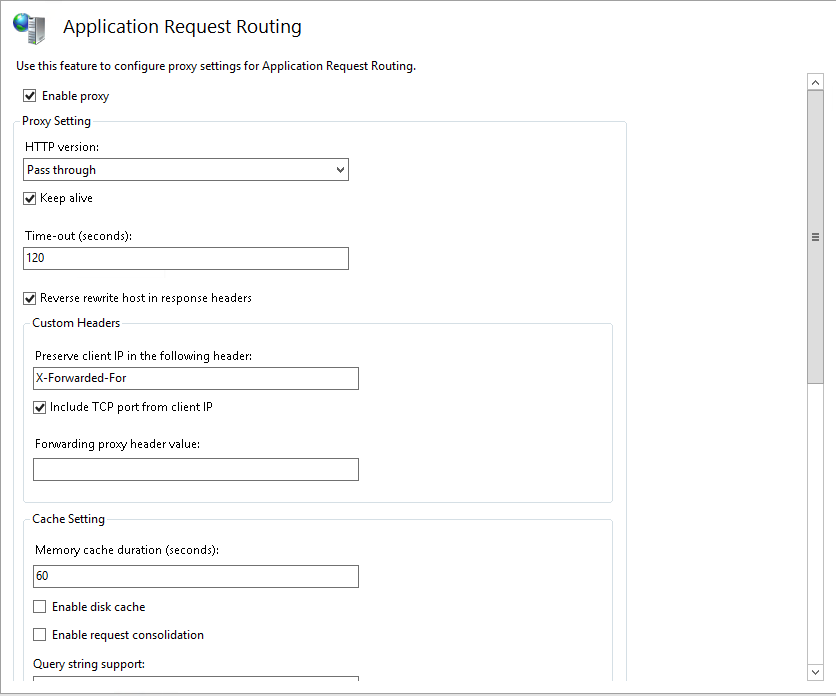Toggle Include TCP port from client IP
Screen dimensions: 836x696
coord(39,407)
